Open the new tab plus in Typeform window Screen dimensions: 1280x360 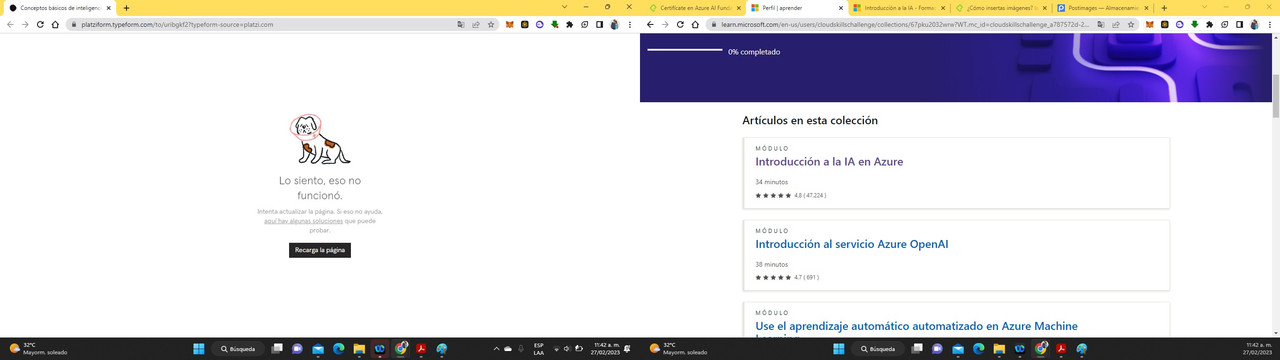(x=126, y=8)
